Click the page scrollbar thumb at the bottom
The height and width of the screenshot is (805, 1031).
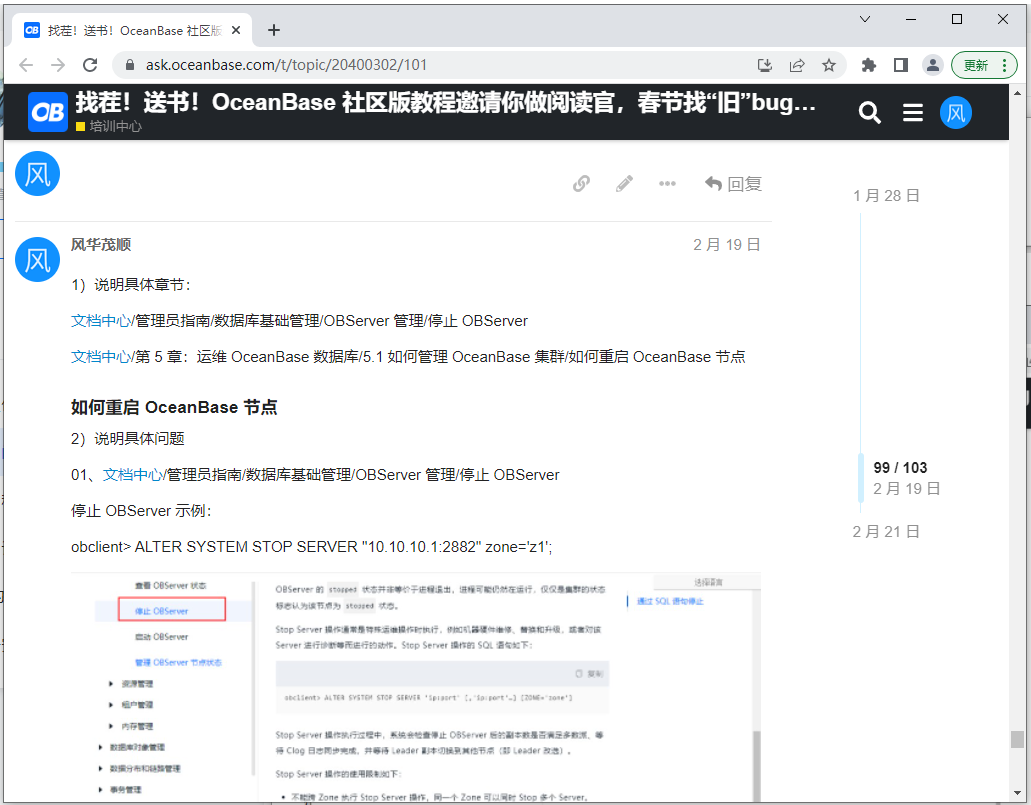tap(1017, 739)
